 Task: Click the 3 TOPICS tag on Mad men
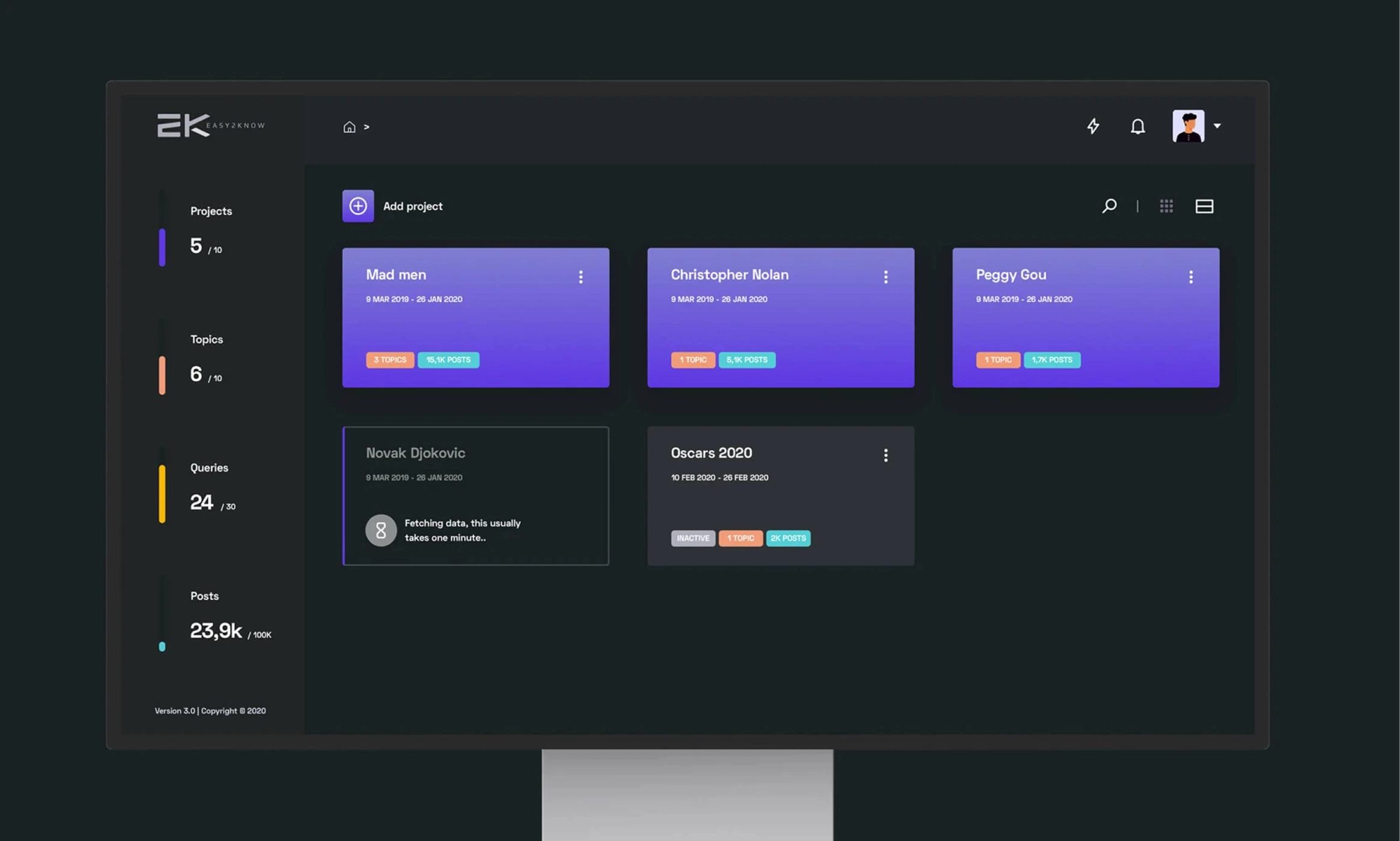click(x=390, y=360)
